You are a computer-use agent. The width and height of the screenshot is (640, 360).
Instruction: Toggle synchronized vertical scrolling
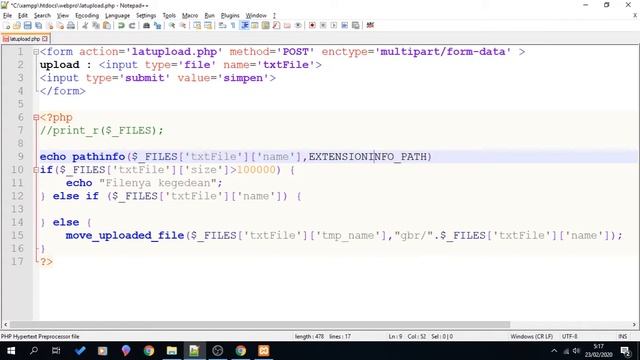197,25
